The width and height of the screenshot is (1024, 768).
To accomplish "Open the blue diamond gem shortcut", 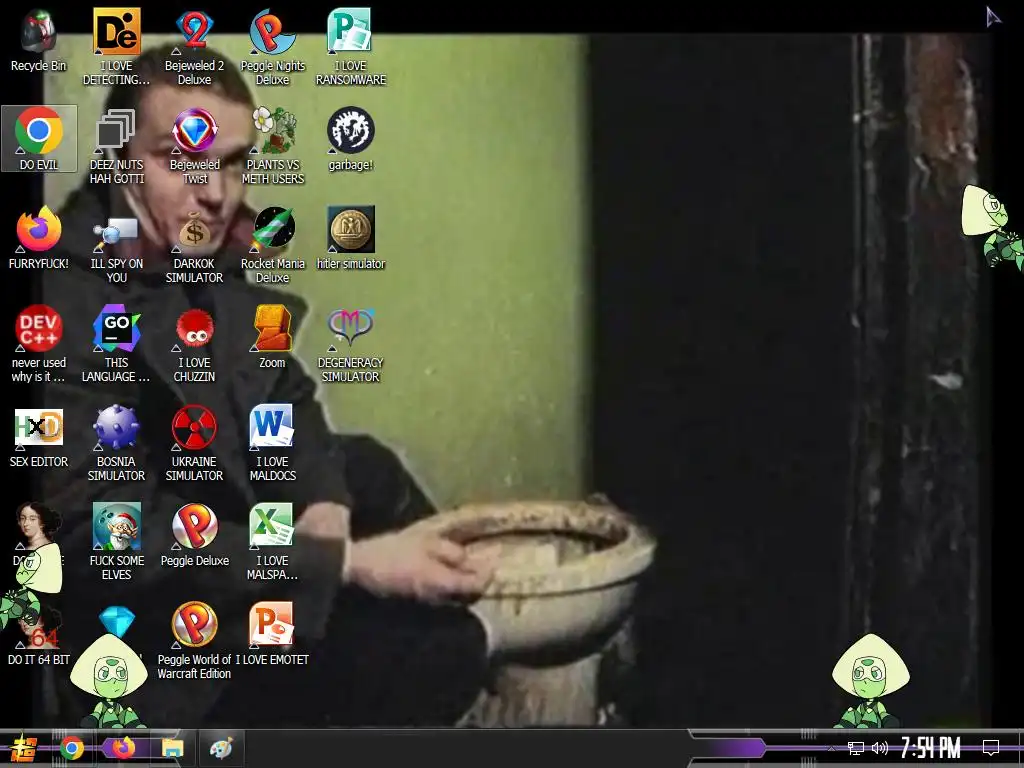I will pos(117,622).
